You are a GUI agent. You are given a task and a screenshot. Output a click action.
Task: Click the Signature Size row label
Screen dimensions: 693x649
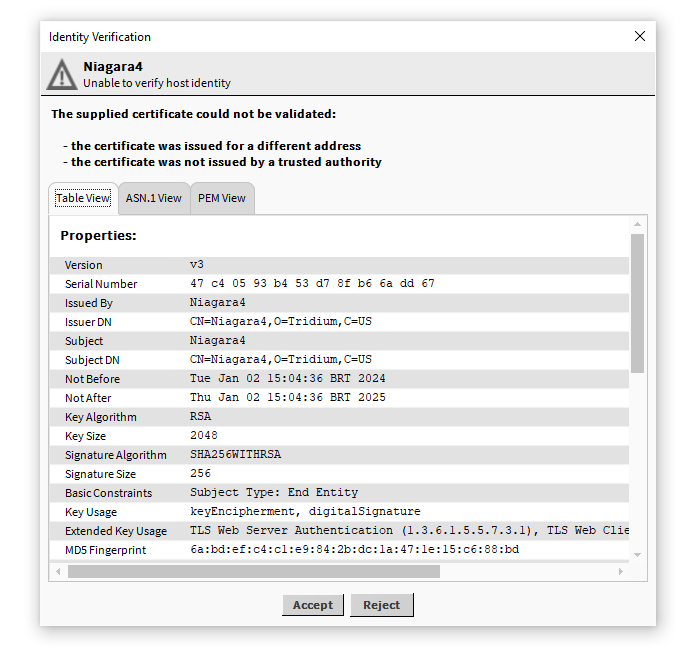(100, 474)
